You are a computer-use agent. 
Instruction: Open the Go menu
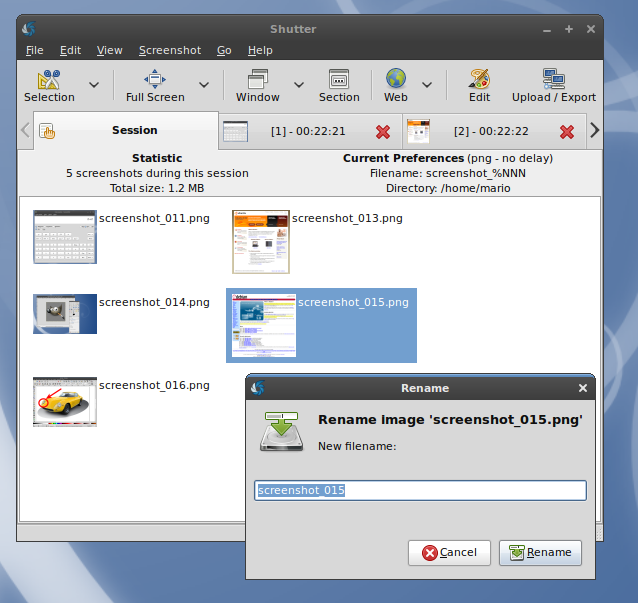(x=224, y=50)
